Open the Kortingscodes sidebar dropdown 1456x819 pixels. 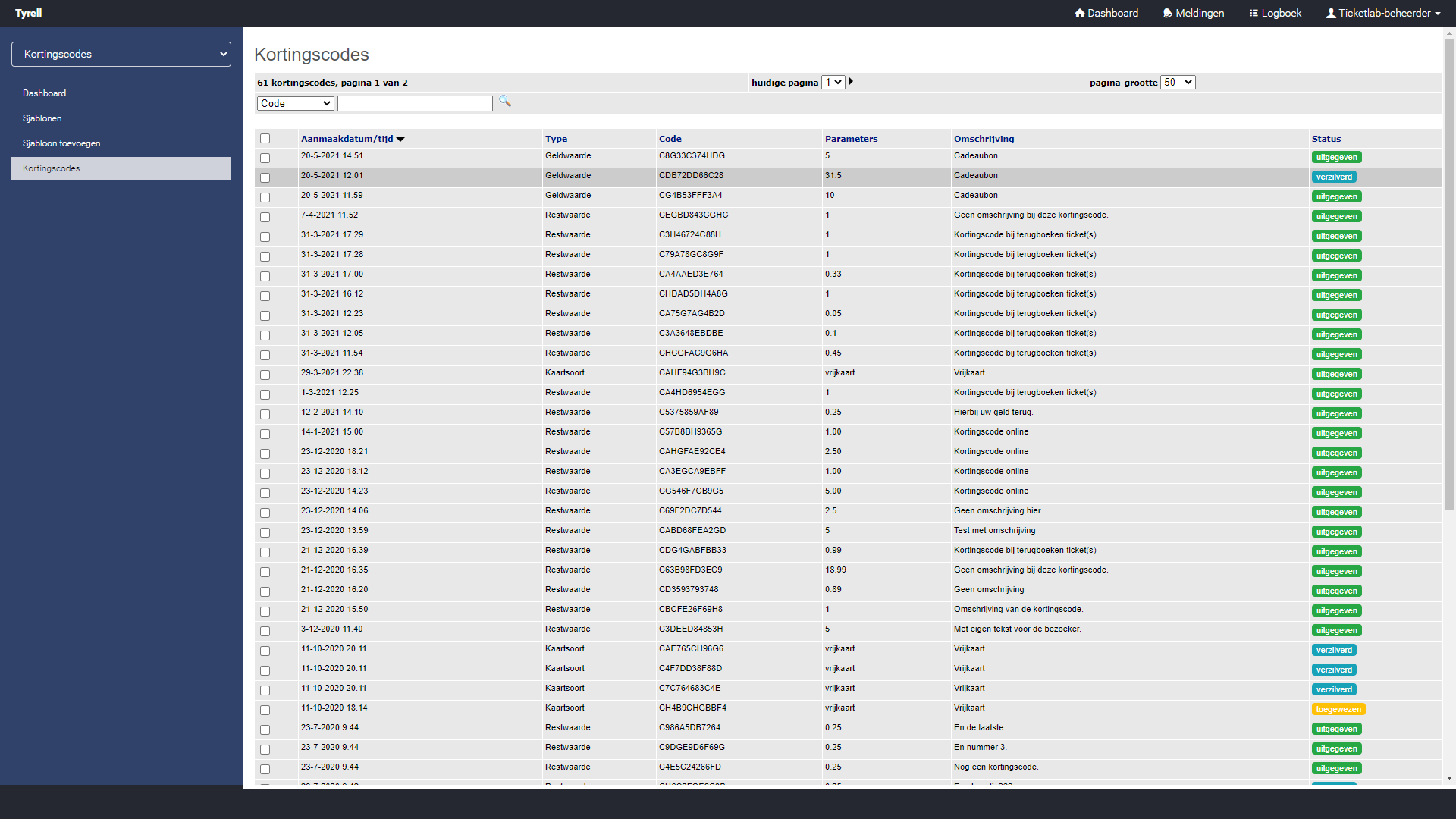click(x=121, y=54)
